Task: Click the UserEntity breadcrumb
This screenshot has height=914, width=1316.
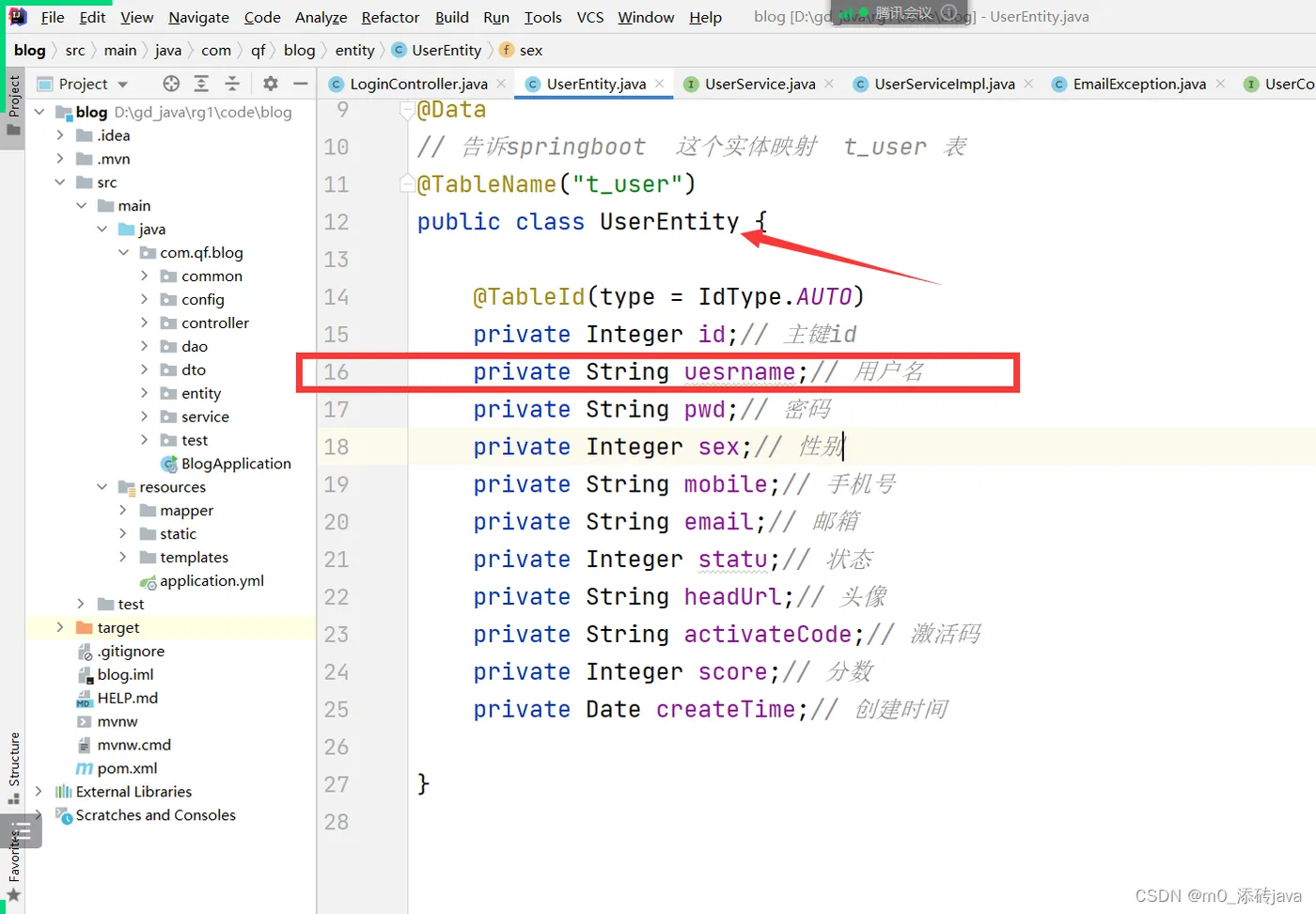Action: [436, 50]
